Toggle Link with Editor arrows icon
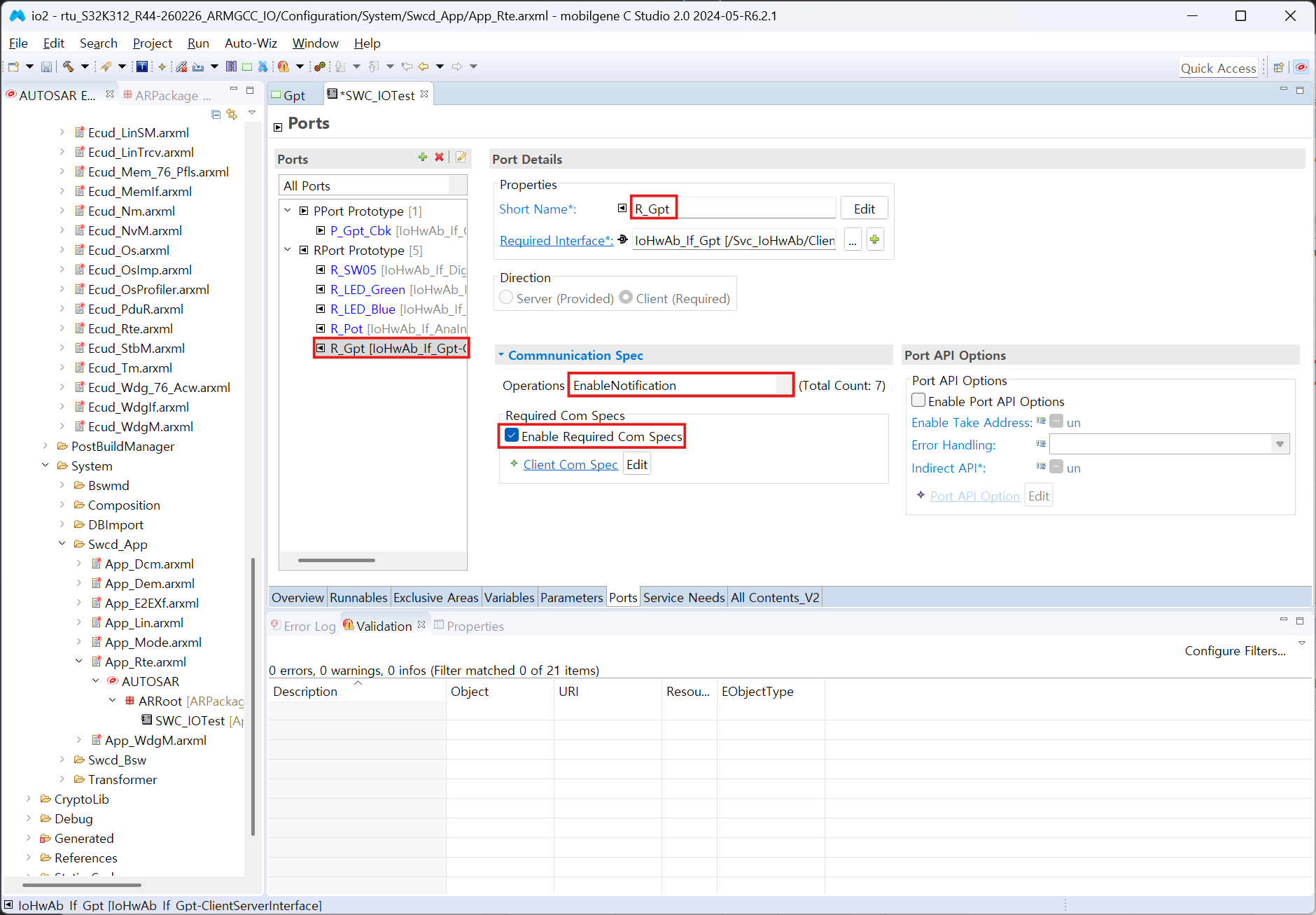 tap(232, 114)
